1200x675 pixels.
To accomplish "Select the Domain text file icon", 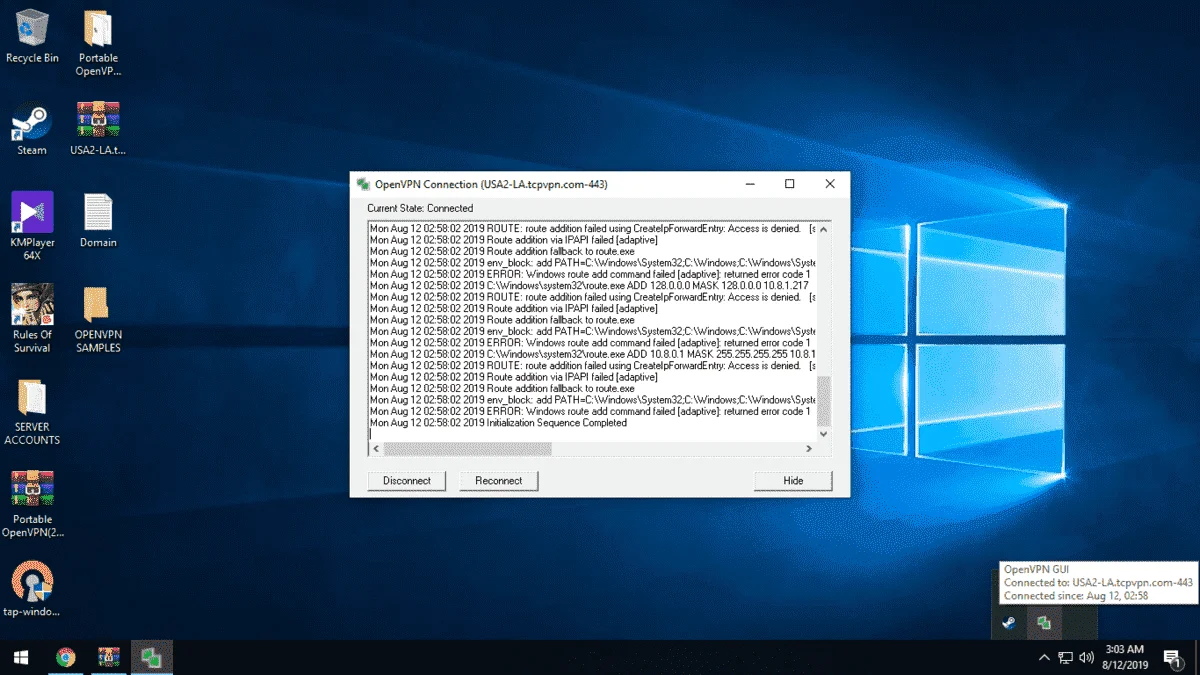I will [98, 220].
